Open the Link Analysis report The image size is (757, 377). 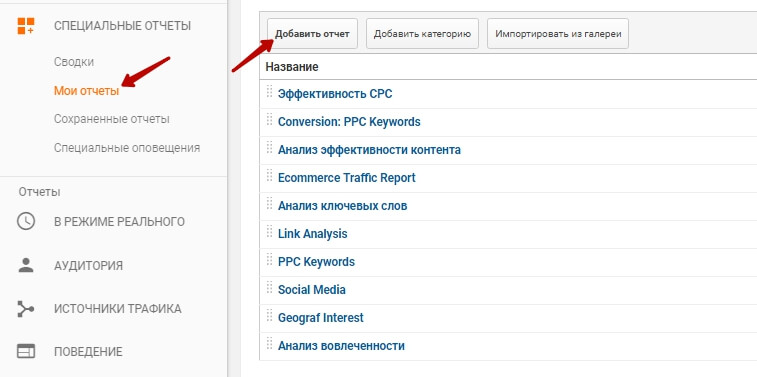coord(312,234)
